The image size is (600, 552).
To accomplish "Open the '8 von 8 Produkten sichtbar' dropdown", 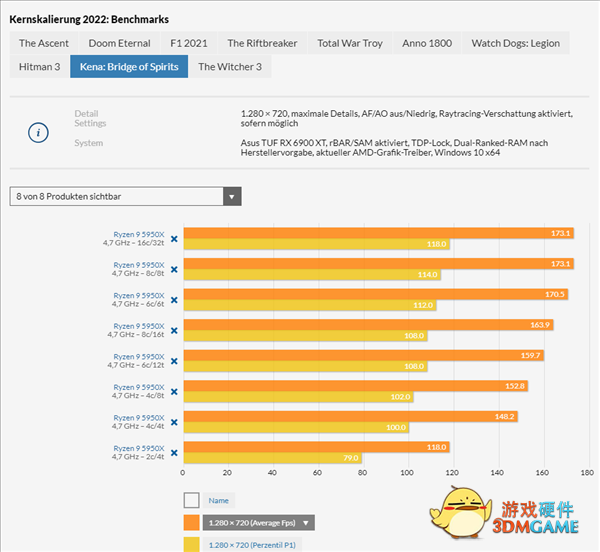I will point(125,196).
